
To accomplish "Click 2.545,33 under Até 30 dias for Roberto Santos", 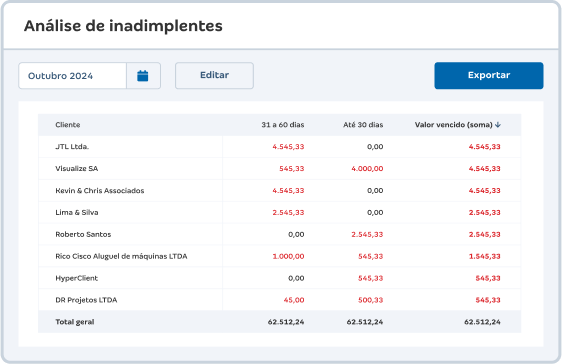I will coord(367,234).
